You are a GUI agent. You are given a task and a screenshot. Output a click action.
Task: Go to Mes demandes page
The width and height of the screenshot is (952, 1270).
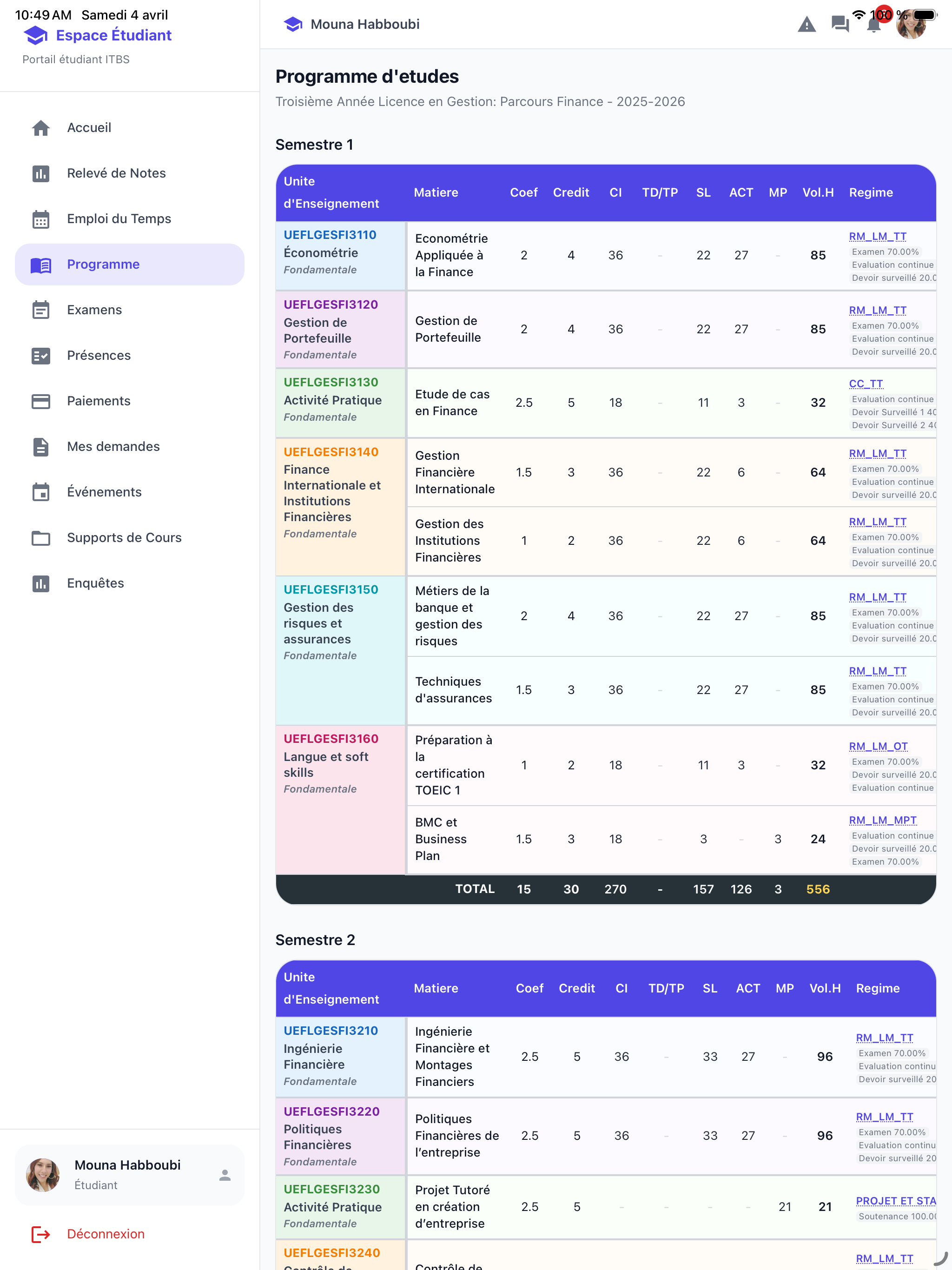(130, 447)
